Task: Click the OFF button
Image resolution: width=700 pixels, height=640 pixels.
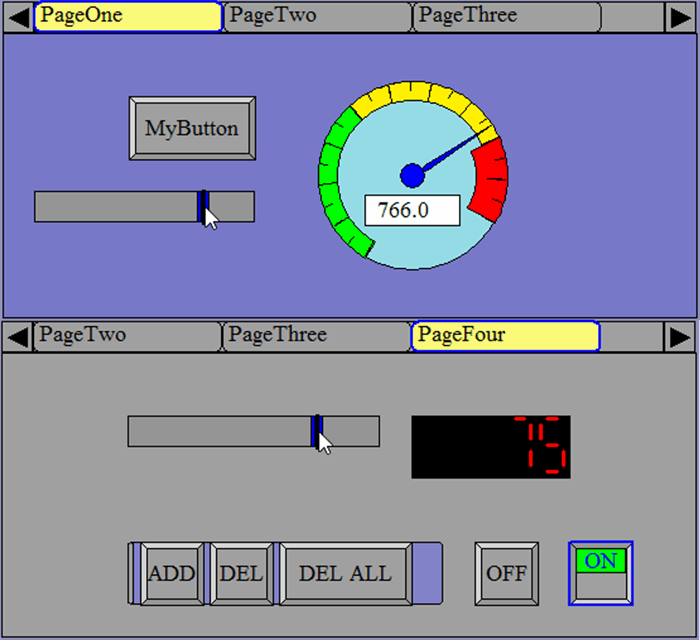Action: coord(507,574)
